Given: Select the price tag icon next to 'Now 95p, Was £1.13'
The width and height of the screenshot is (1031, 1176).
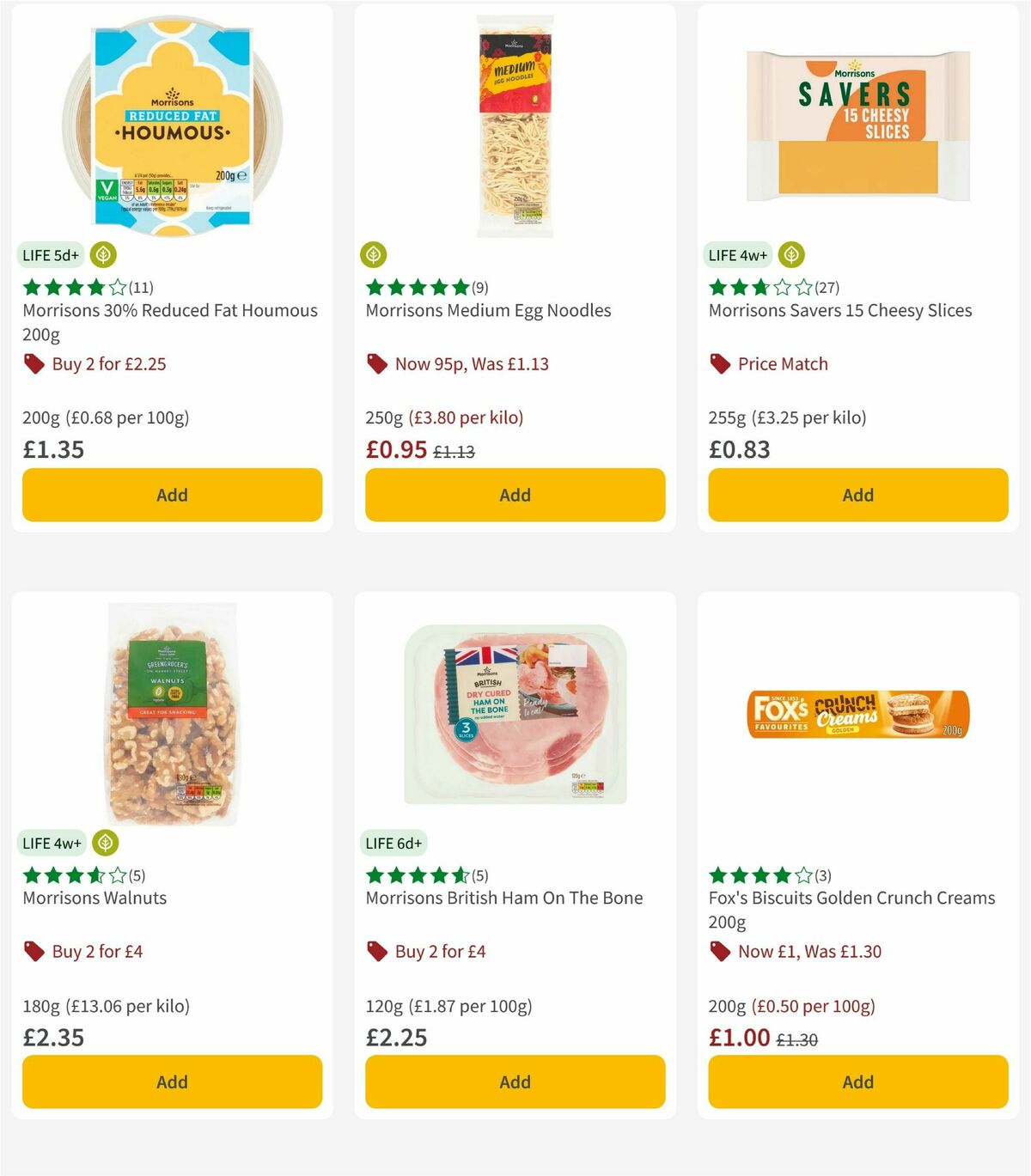Looking at the screenshot, I should click(x=375, y=364).
